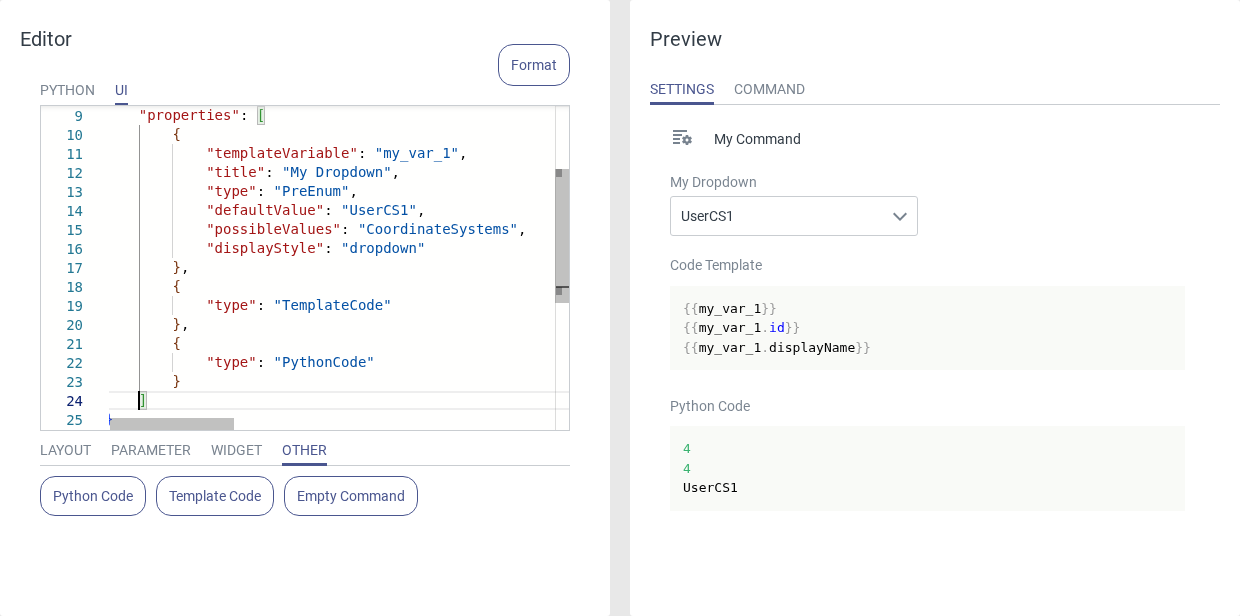Switch to the COMMAND preview tab
1240x616 pixels.
(x=769, y=89)
